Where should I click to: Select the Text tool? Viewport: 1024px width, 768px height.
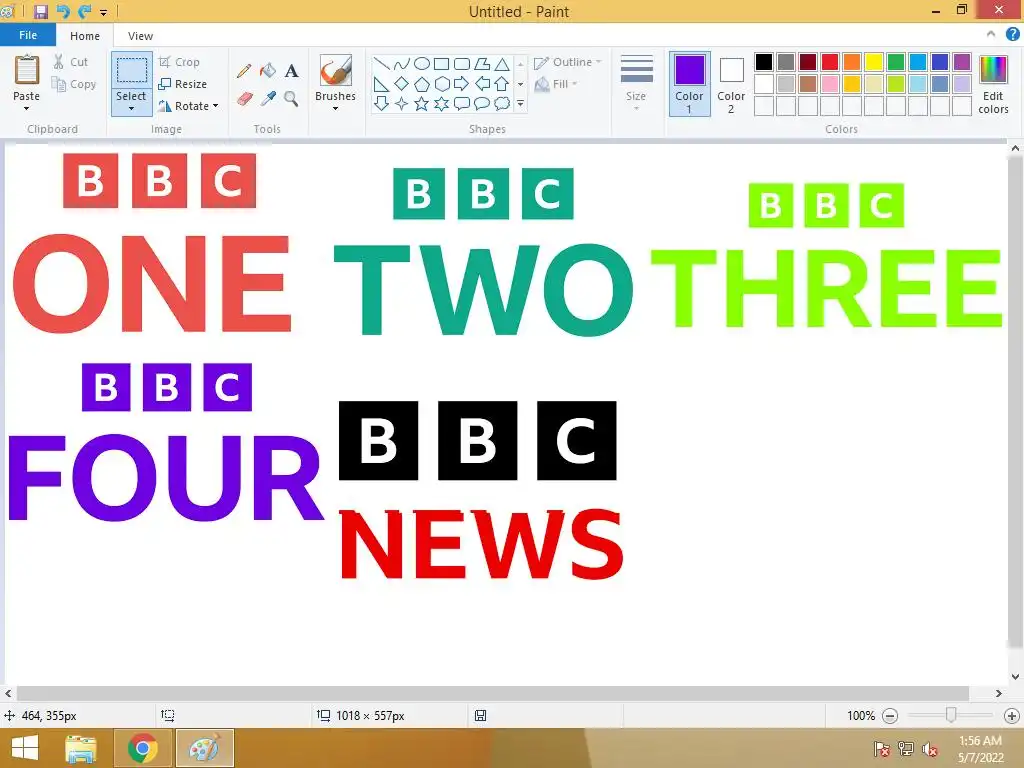(291, 71)
